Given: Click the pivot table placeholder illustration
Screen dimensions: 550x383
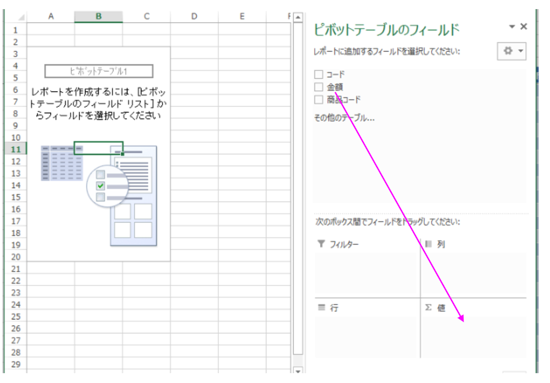Looking at the screenshot, I should [99, 195].
